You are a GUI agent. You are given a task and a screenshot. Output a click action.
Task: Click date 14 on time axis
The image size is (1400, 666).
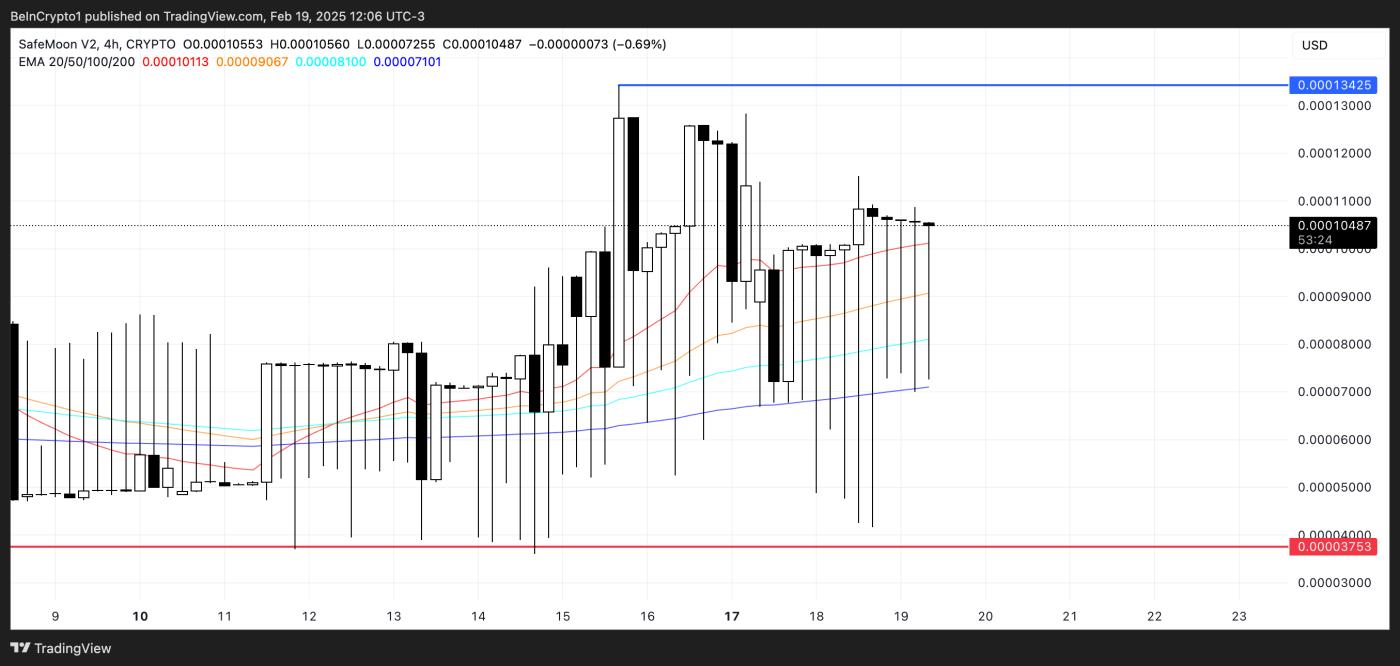click(x=478, y=617)
